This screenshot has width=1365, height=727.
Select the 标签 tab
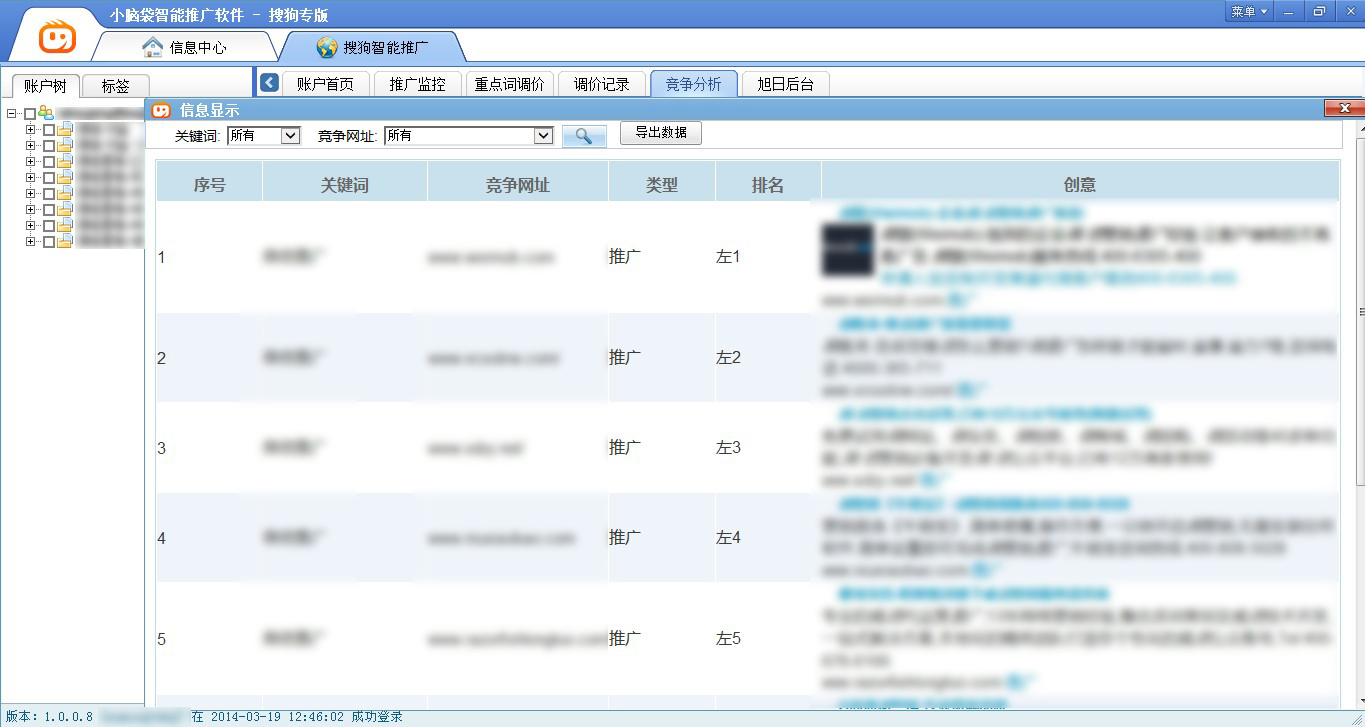pos(115,86)
